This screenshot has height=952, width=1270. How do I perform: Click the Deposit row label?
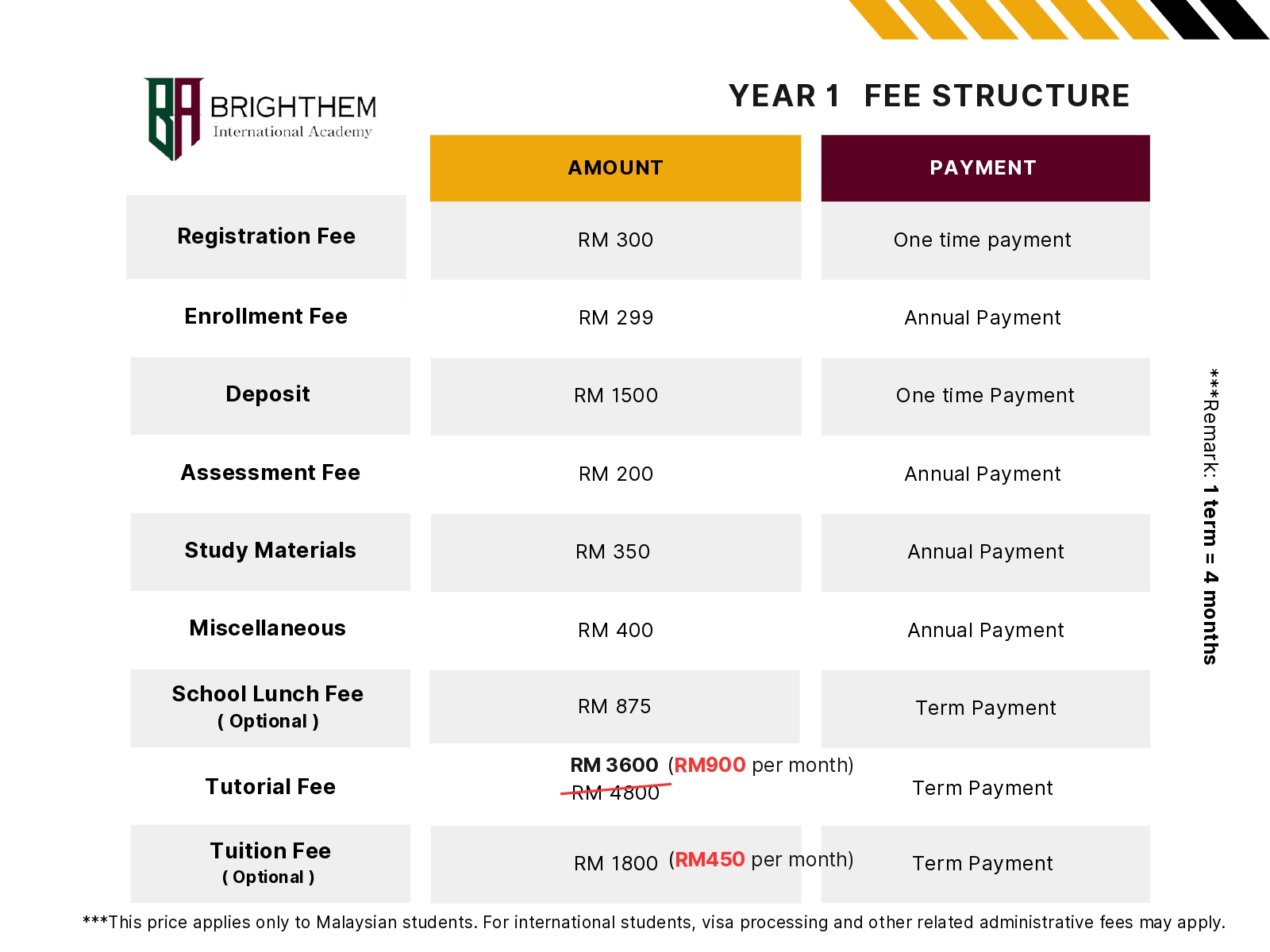[267, 394]
